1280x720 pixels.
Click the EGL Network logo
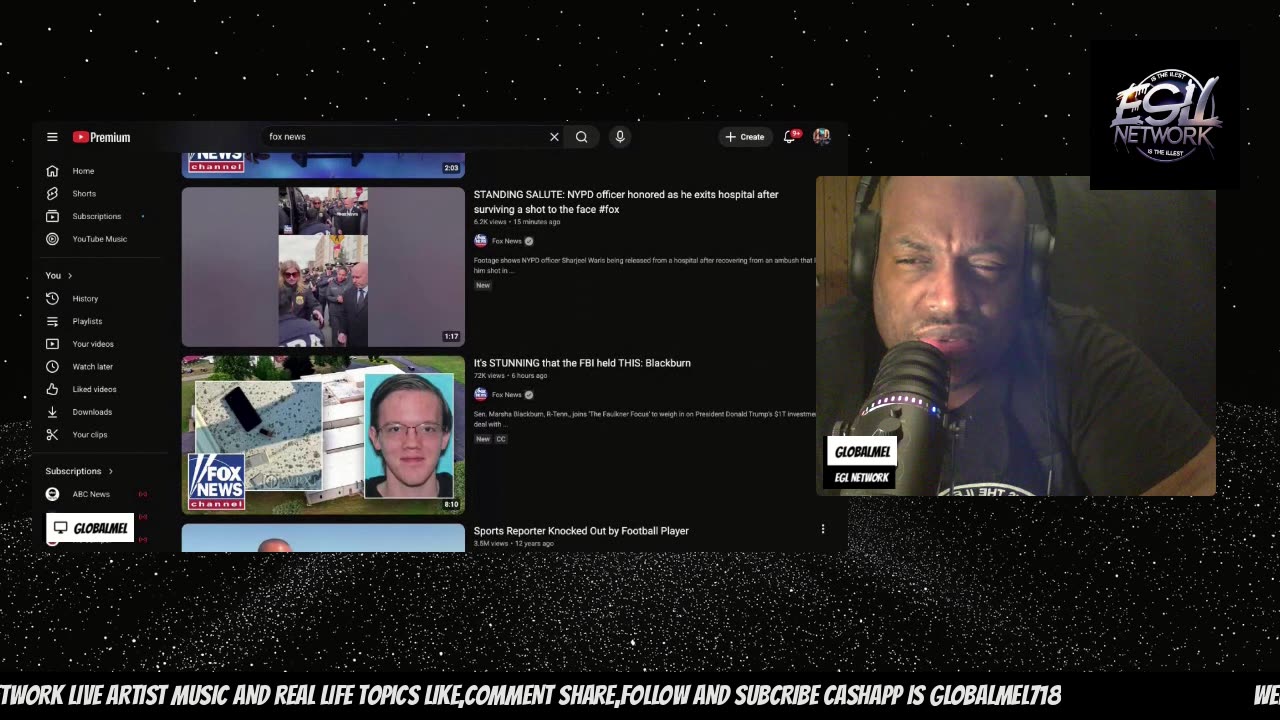click(x=1165, y=115)
